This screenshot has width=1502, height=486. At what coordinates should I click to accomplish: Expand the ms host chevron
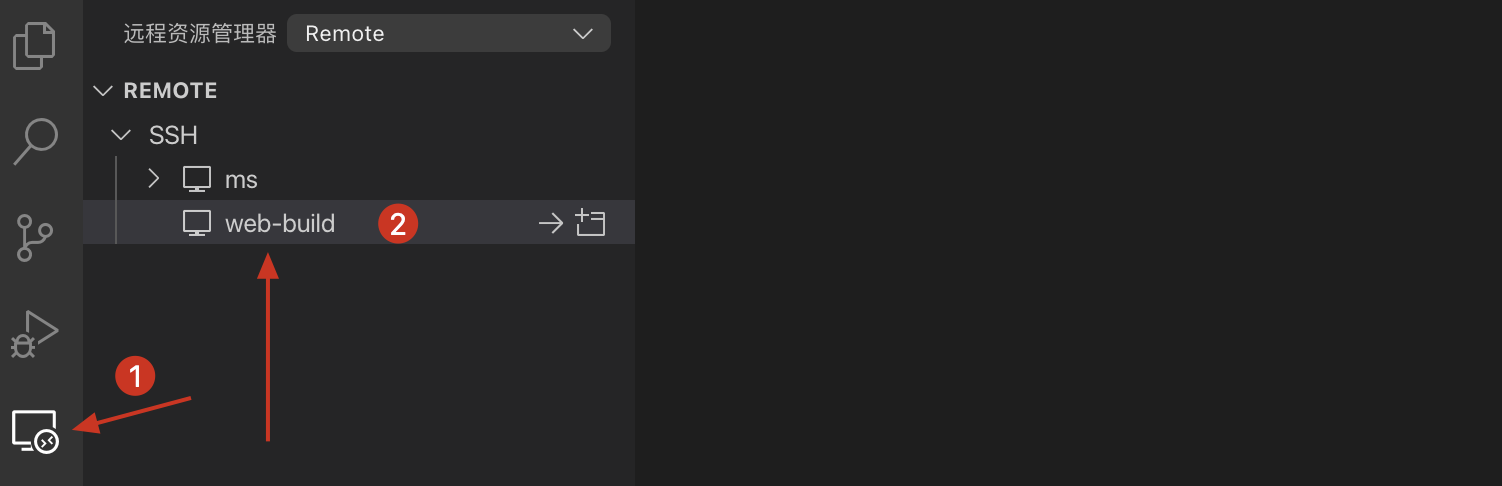point(153,179)
